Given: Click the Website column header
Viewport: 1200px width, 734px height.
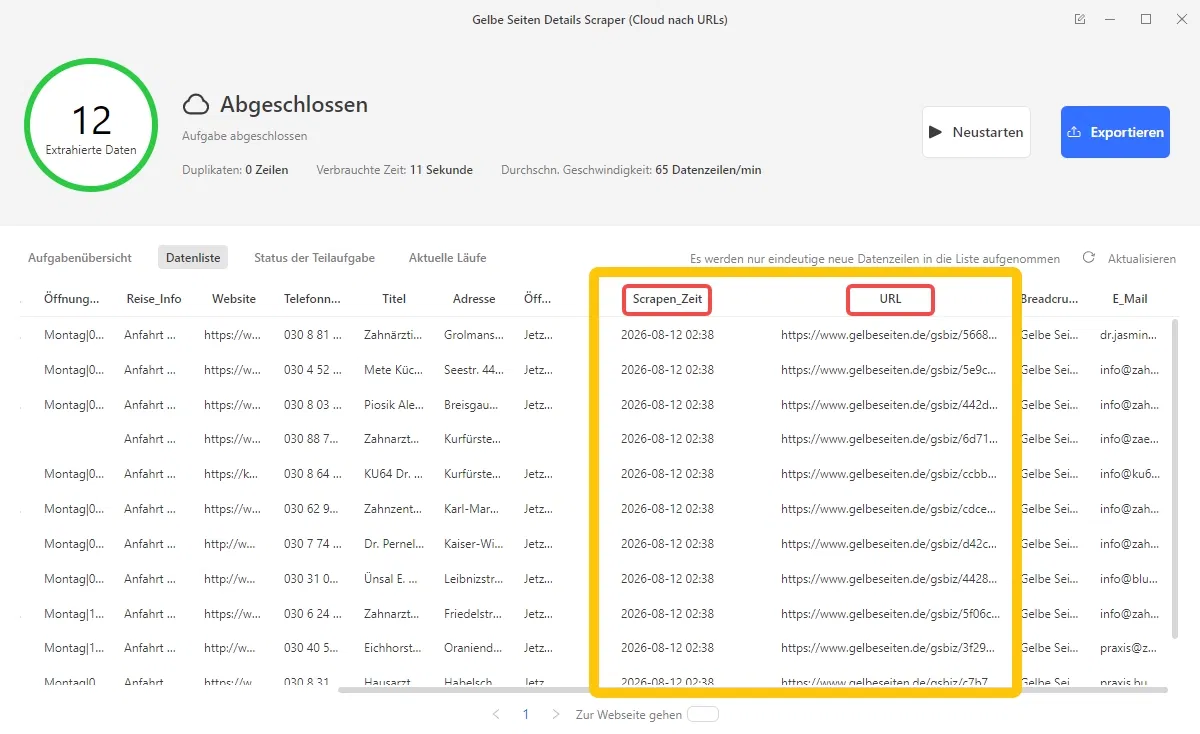Looking at the screenshot, I should tap(234, 299).
